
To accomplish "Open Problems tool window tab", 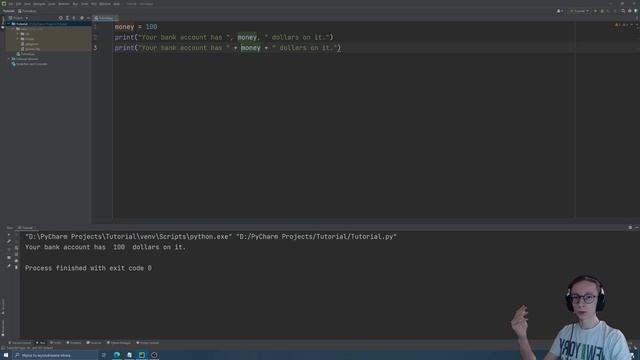I will click(74, 343).
